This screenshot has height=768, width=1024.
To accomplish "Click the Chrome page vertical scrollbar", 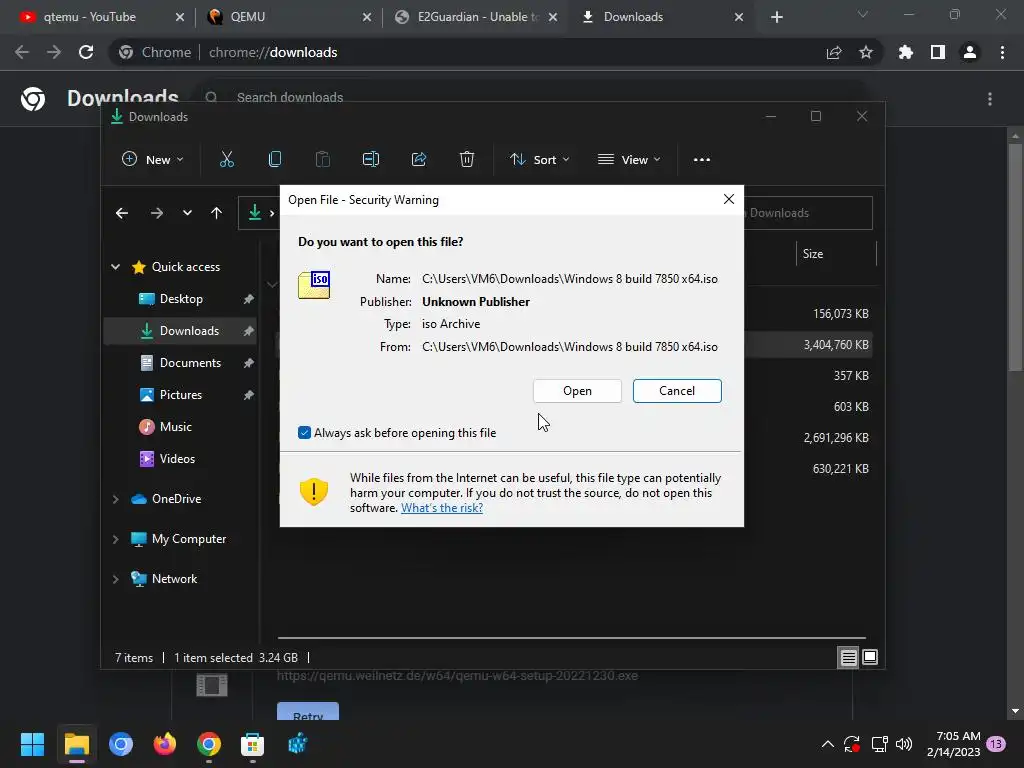I will point(1015,257).
